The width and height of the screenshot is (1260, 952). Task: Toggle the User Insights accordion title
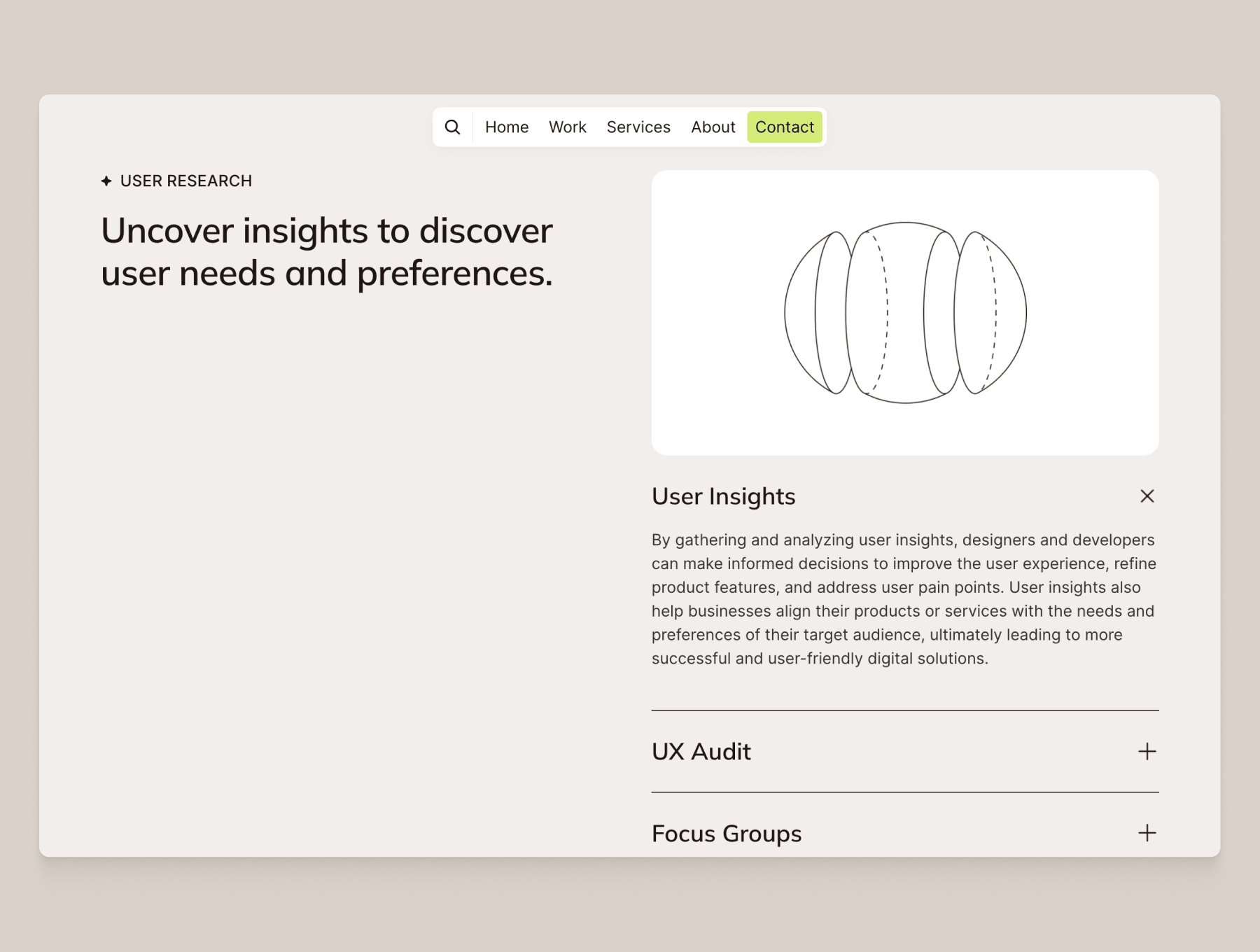[x=724, y=496]
